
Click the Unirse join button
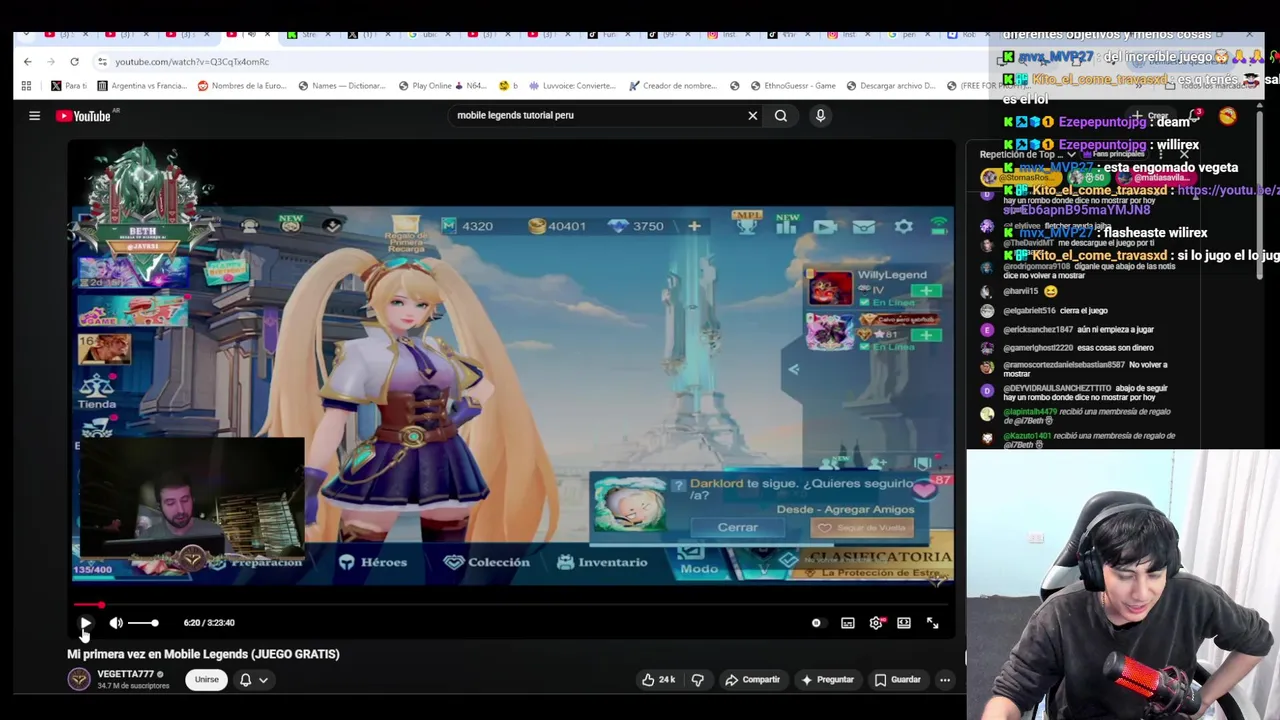click(x=207, y=680)
